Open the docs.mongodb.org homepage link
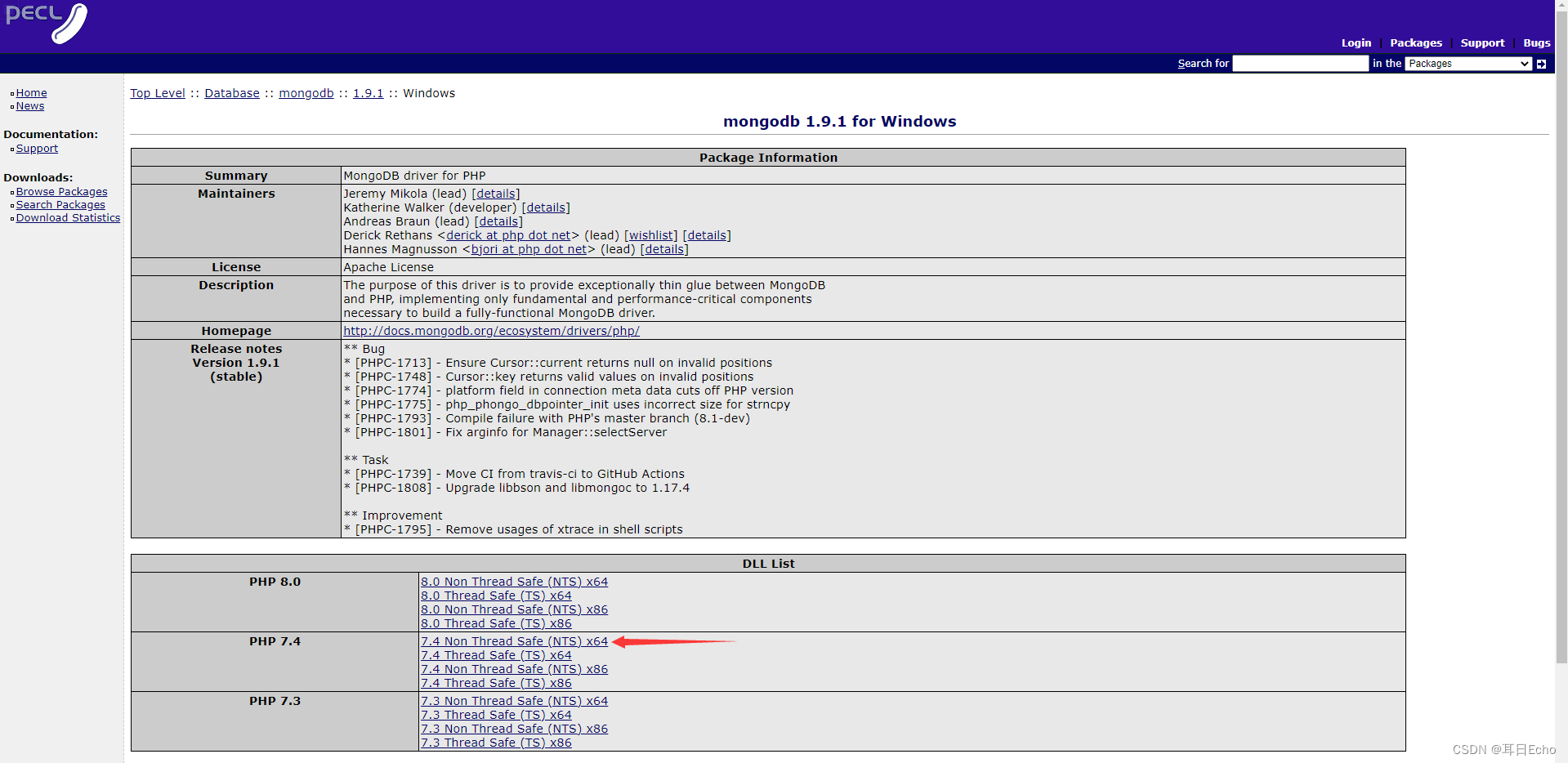The width and height of the screenshot is (1568, 763). [x=491, y=331]
